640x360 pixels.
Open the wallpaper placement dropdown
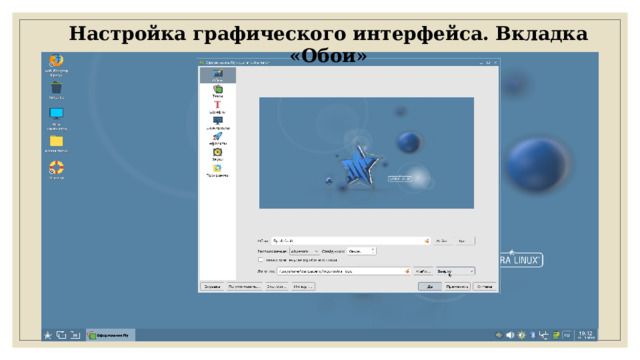click(x=304, y=251)
